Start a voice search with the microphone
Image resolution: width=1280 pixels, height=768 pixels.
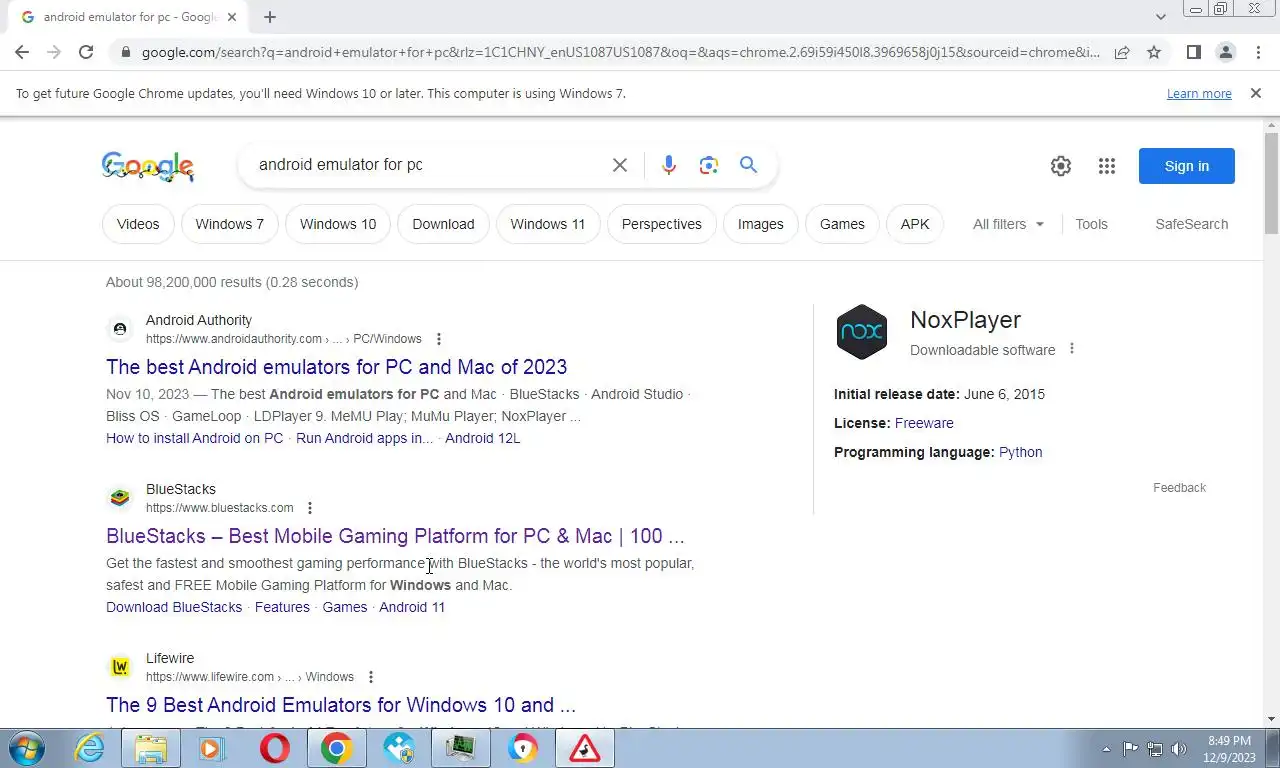[669, 165]
